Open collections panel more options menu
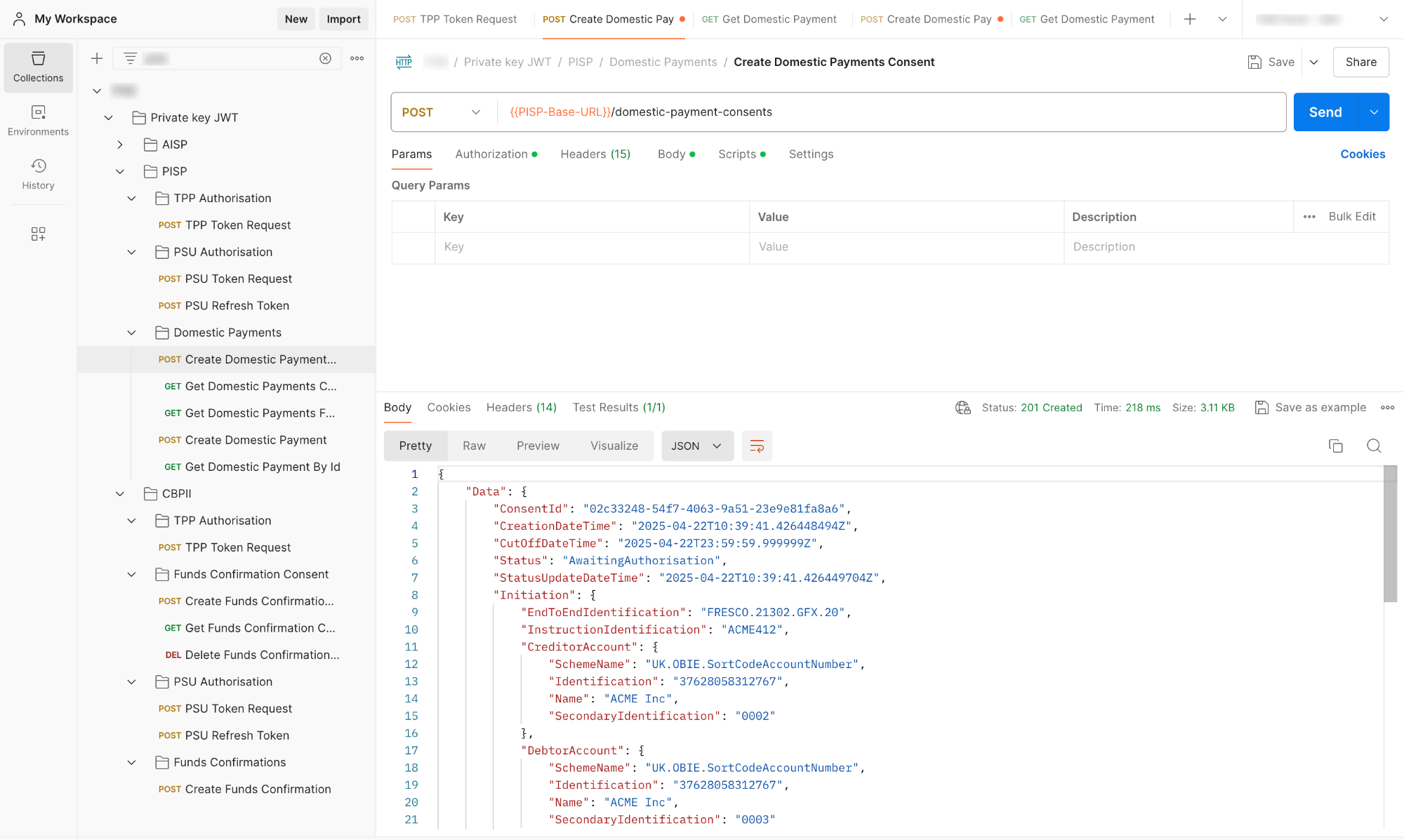1404x840 pixels. coord(357,58)
